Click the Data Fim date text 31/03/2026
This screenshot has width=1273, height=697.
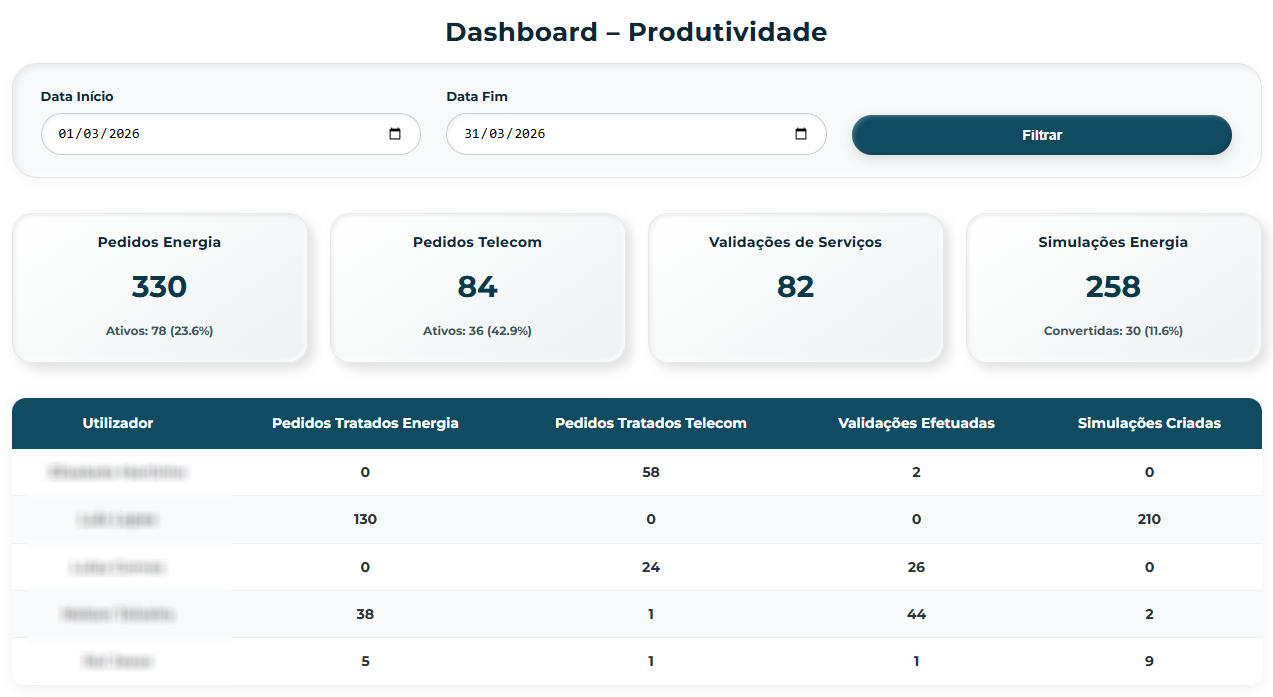coord(505,134)
